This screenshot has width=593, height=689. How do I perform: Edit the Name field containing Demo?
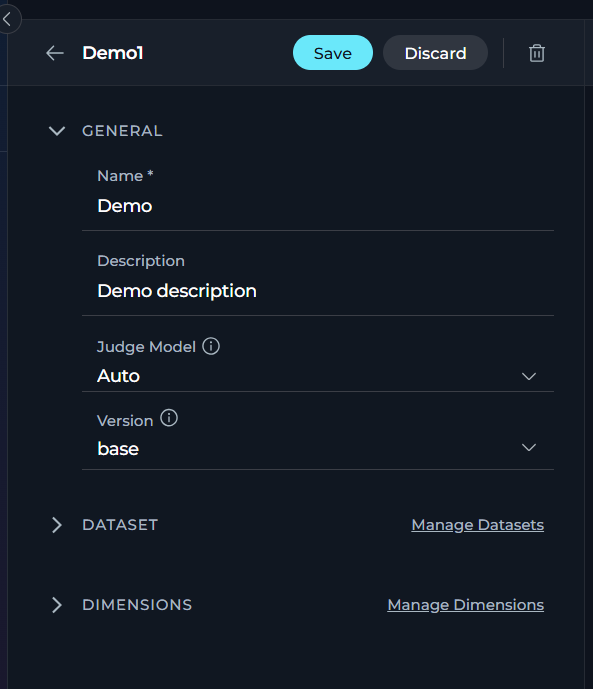(x=318, y=206)
